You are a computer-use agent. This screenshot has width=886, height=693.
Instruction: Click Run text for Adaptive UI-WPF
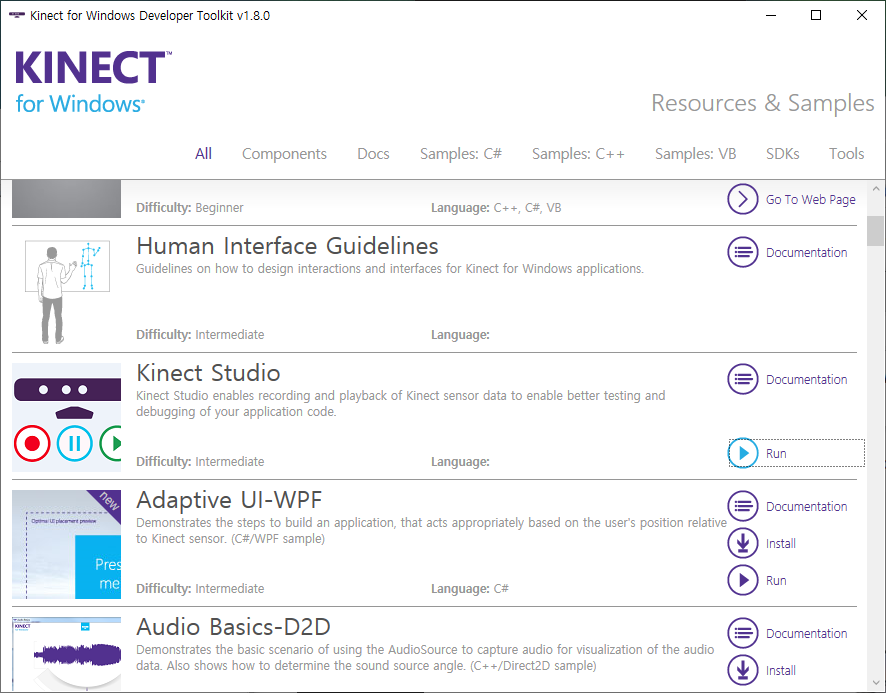tap(776, 581)
